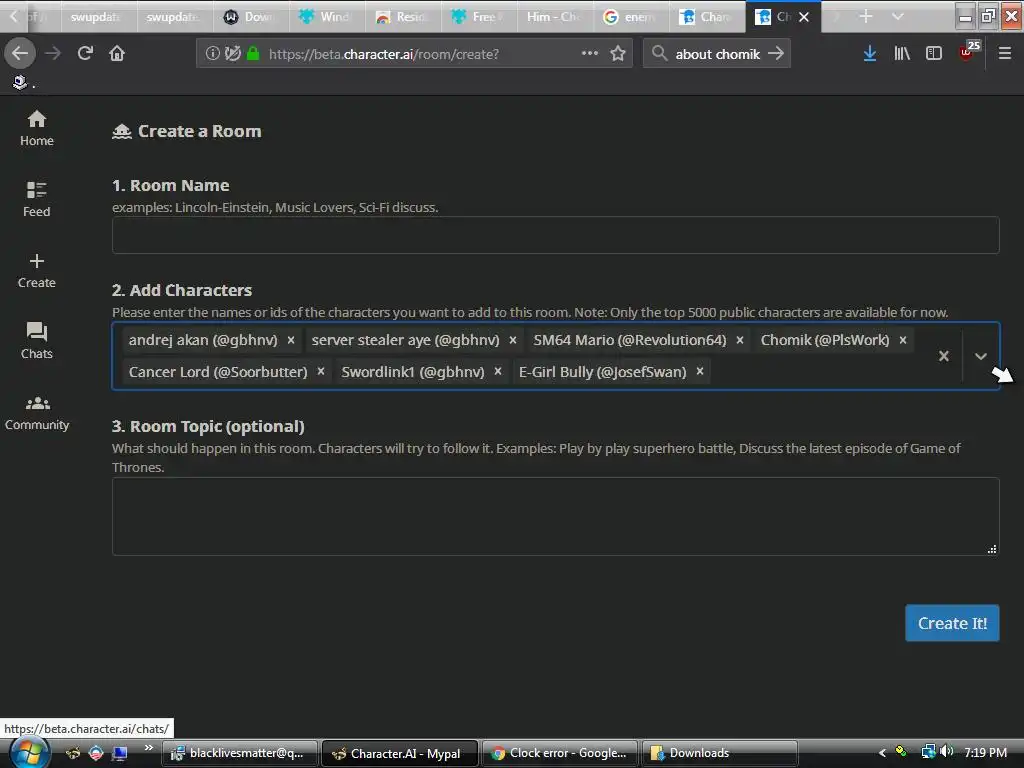
Task: Open Clock error - Google taskbar window
Action: 560,753
